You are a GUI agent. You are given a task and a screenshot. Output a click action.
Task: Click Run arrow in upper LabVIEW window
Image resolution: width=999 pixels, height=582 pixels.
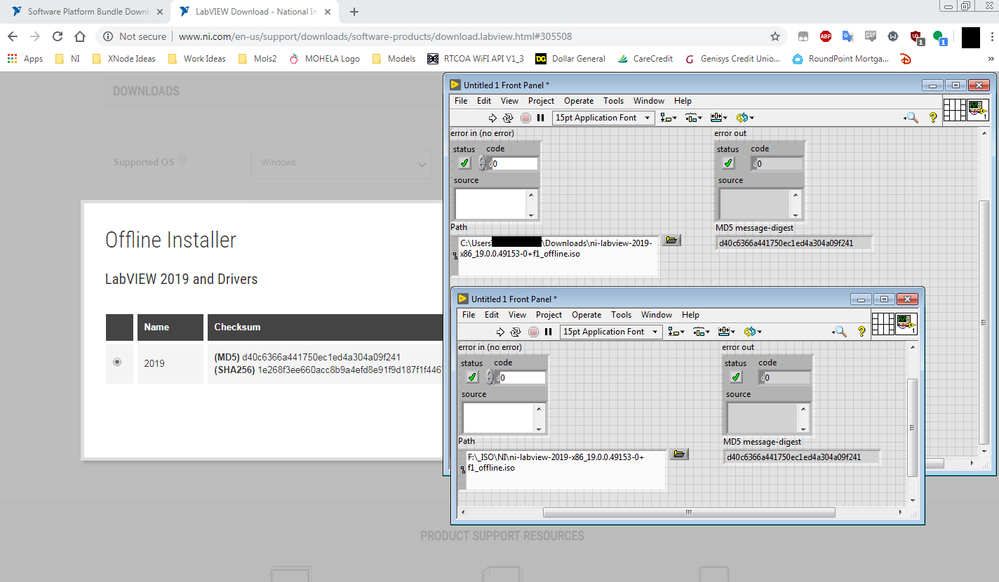coord(493,118)
